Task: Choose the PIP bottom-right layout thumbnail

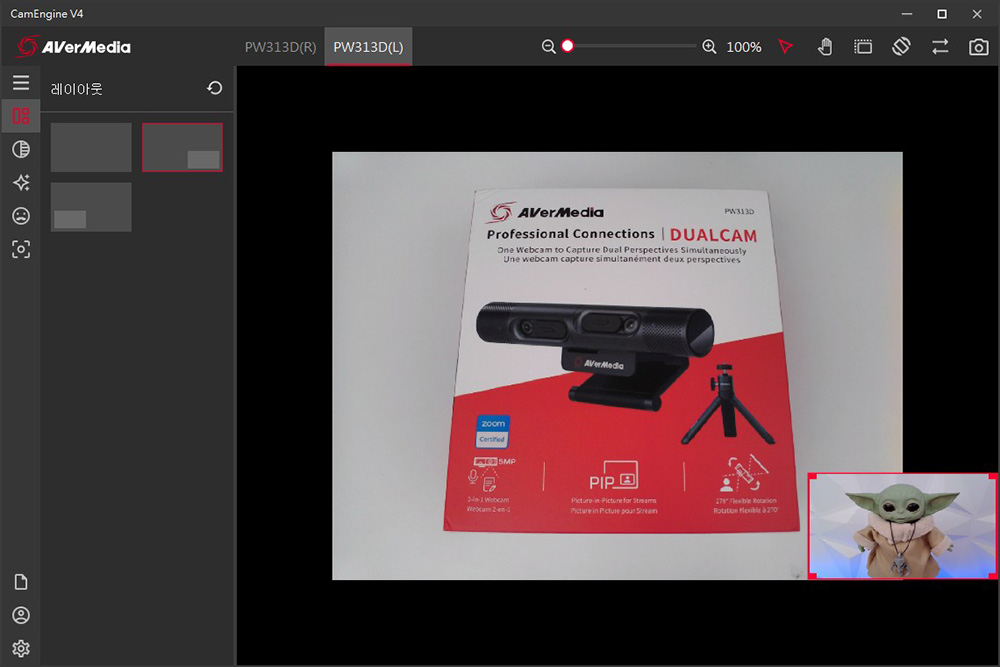Action: pyautogui.click(x=182, y=147)
